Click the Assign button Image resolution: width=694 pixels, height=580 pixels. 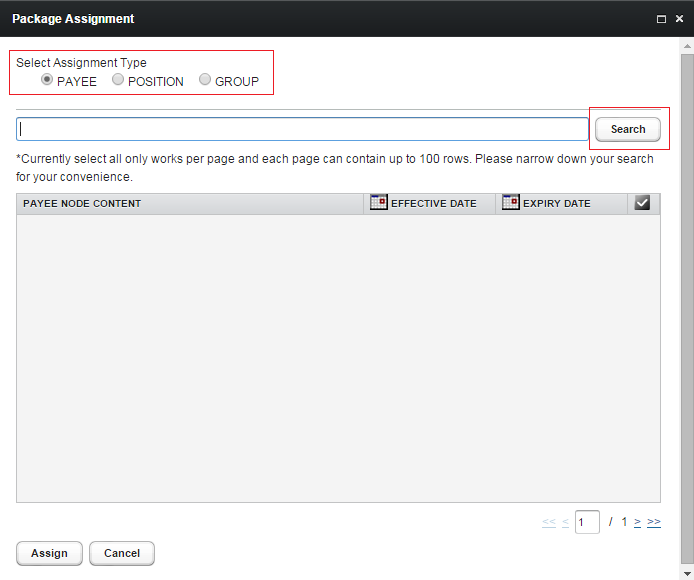tap(49, 553)
